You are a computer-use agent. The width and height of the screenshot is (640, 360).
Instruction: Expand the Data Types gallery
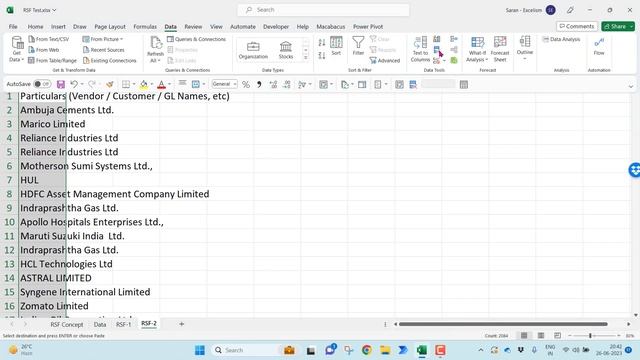tap(306, 58)
